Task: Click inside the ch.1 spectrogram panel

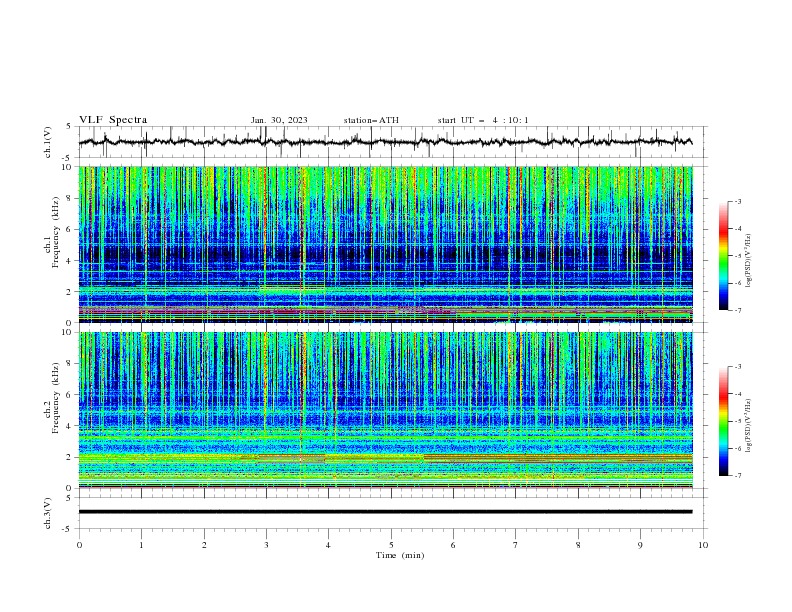Action: (385, 244)
